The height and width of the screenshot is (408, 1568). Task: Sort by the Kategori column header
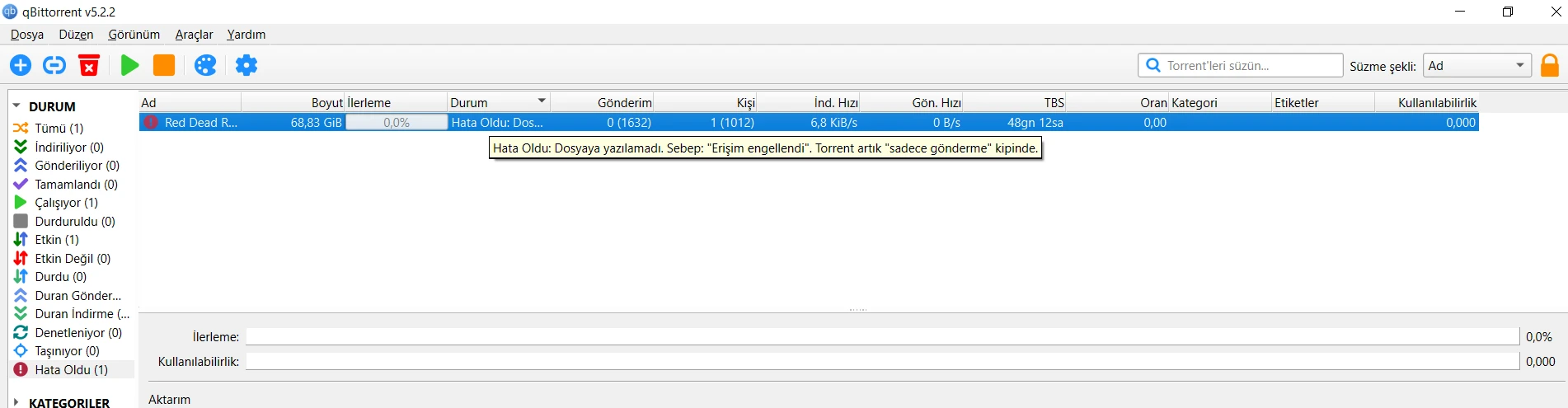click(x=1220, y=103)
